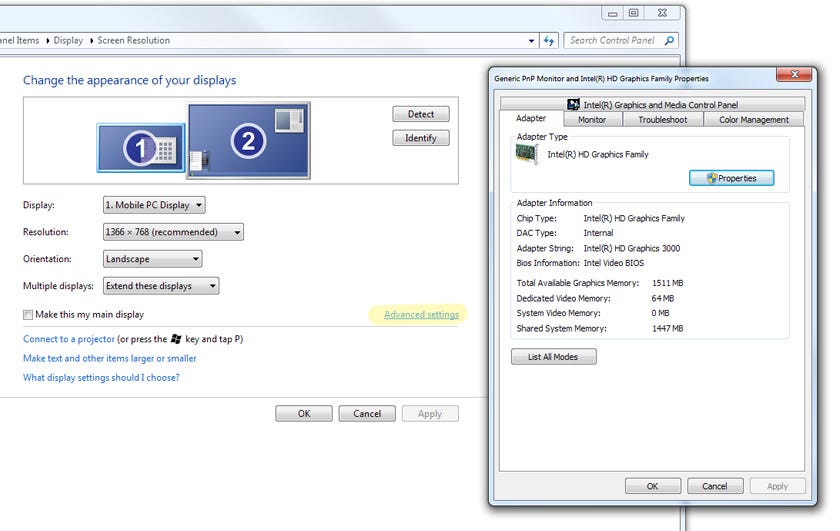Click Display in the breadcrumb path
Screen dimensions: 840x531
click(x=68, y=40)
